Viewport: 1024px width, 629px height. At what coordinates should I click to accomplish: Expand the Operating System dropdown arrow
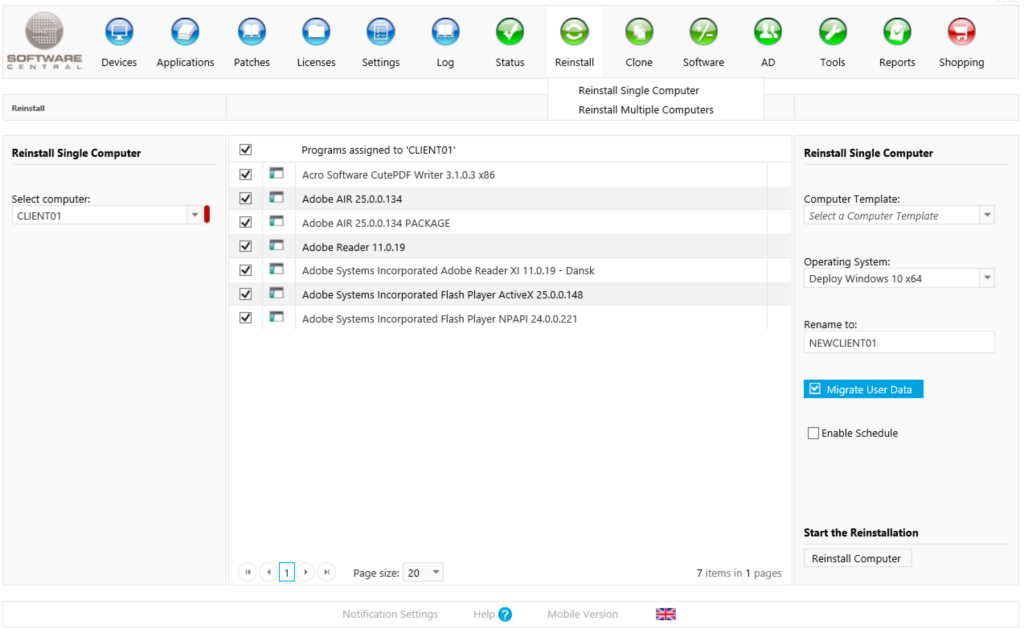987,278
